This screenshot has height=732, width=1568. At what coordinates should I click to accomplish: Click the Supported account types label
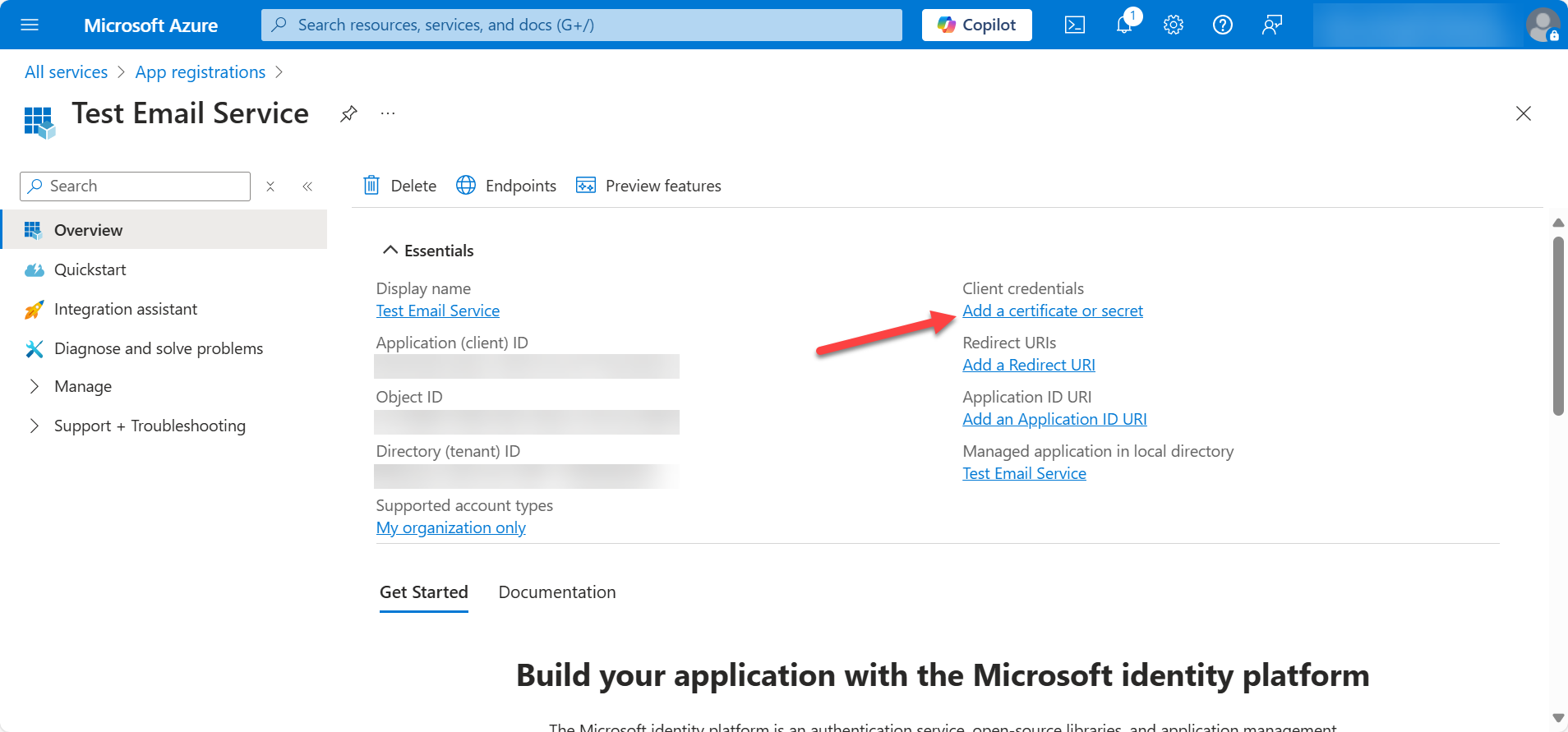[x=464, y=505]
